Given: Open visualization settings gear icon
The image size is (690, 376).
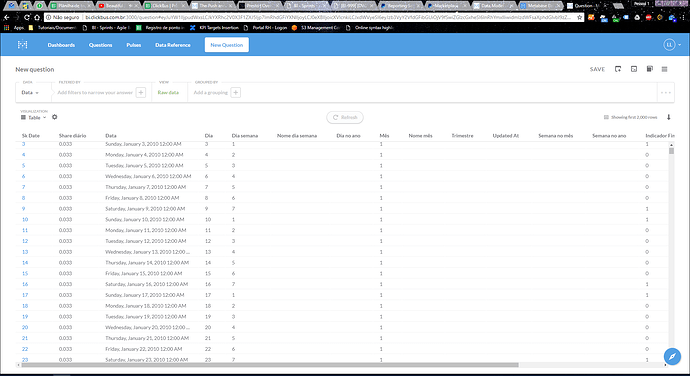Looking at the screenshot, I should click(55, 117).
